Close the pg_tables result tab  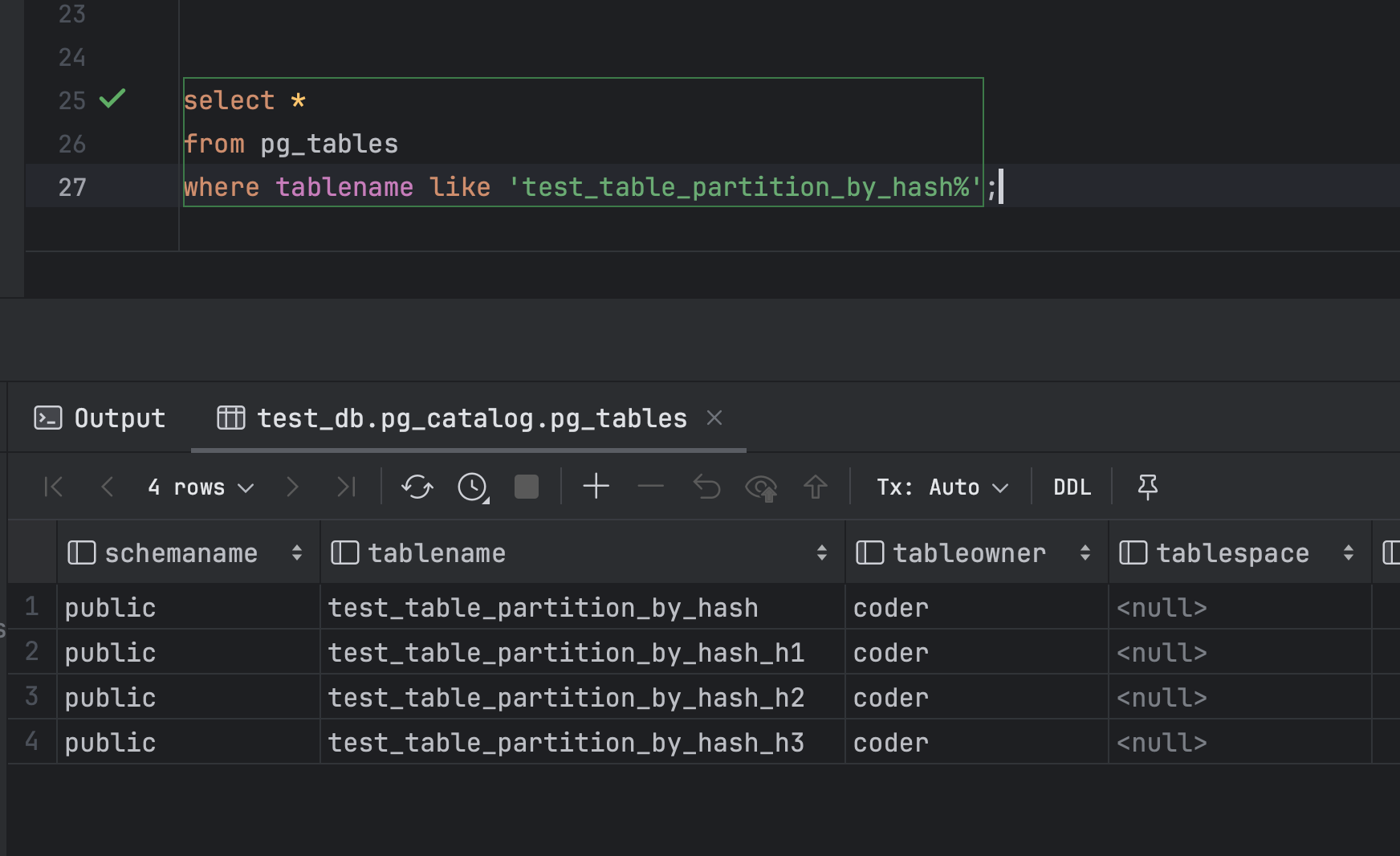pyautogui.click(x=714, y=418)
